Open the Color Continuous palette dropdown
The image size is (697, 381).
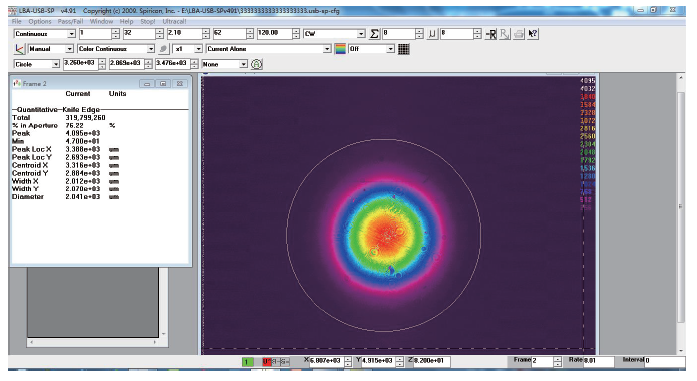click(x=151, y=49)
